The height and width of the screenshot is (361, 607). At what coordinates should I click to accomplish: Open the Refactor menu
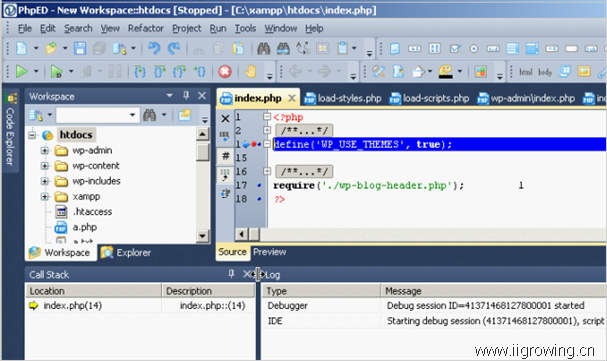point(146,28)
